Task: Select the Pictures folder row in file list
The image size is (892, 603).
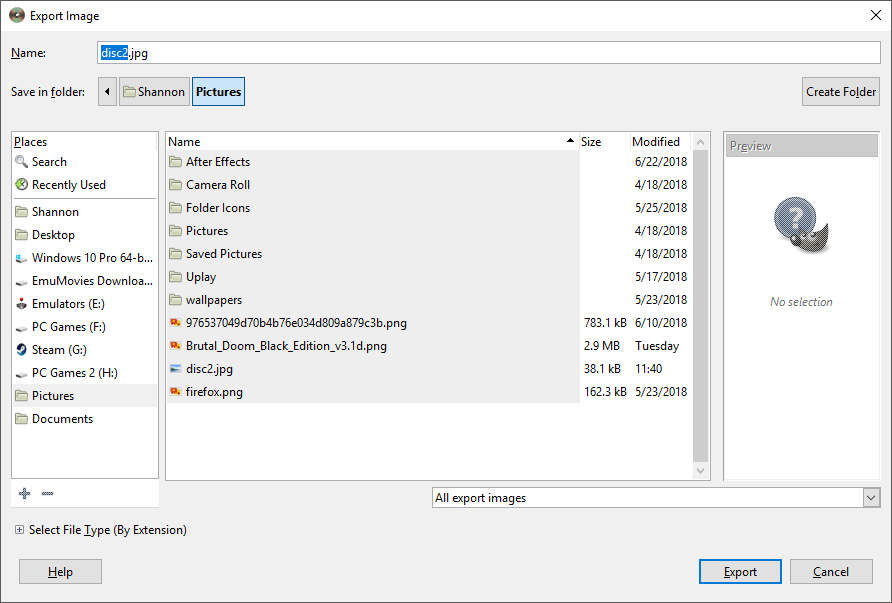Action: pyautogui.click(x=373, y=231)
